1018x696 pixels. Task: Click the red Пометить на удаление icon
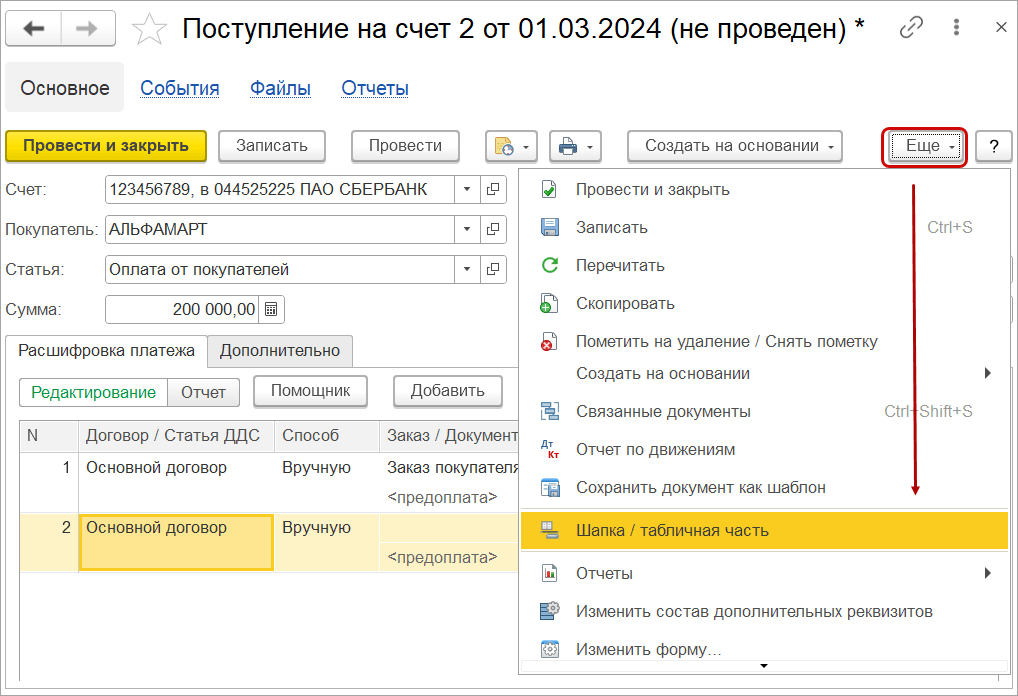coord(549,342)
